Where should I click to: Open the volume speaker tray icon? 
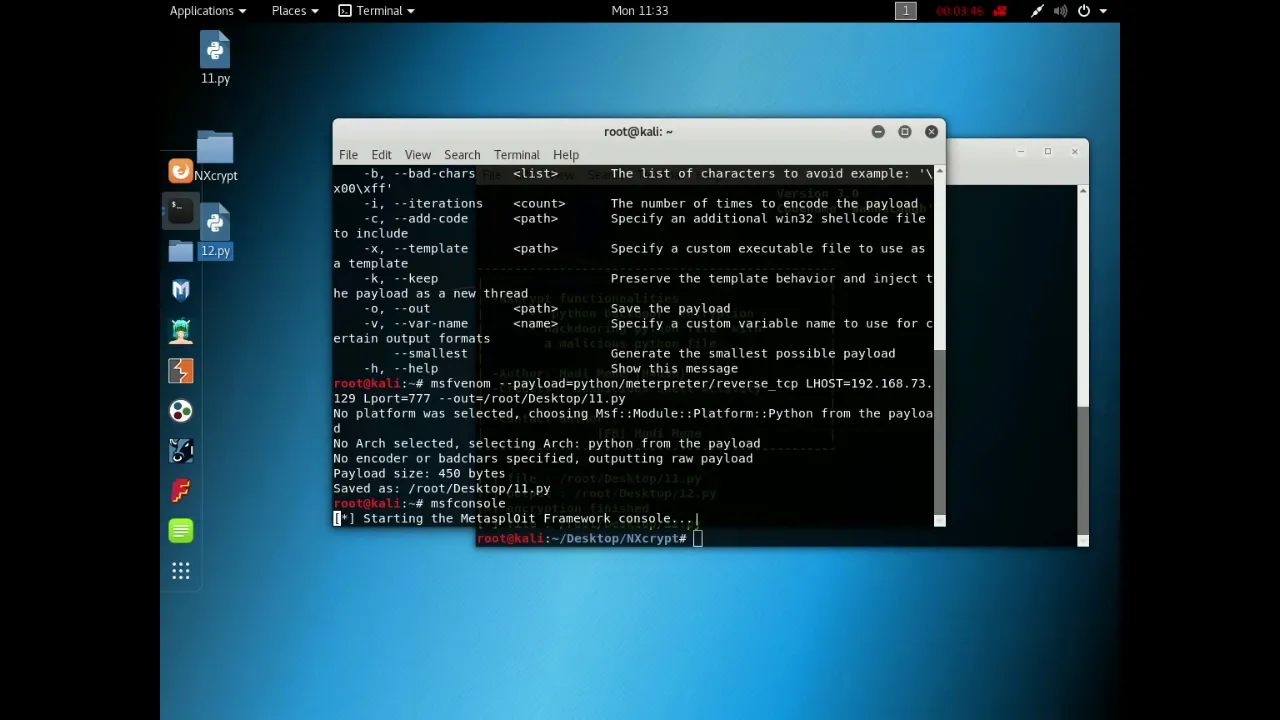click(x=1060, y=10)
